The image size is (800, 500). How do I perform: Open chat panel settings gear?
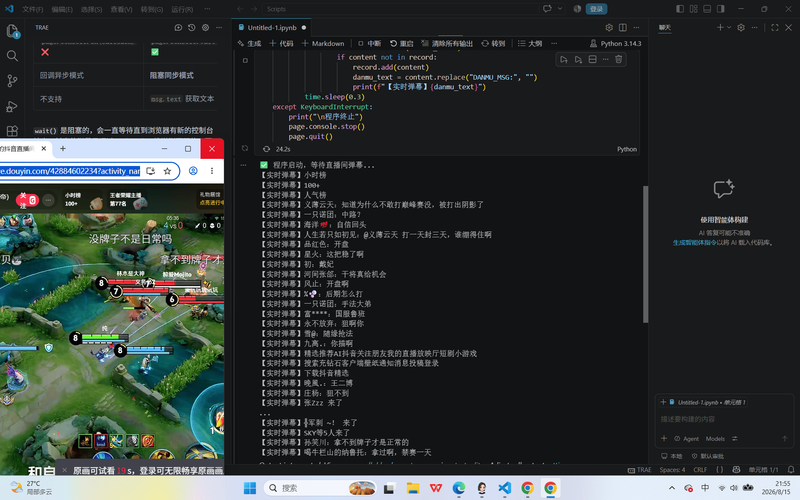[741, 28]
